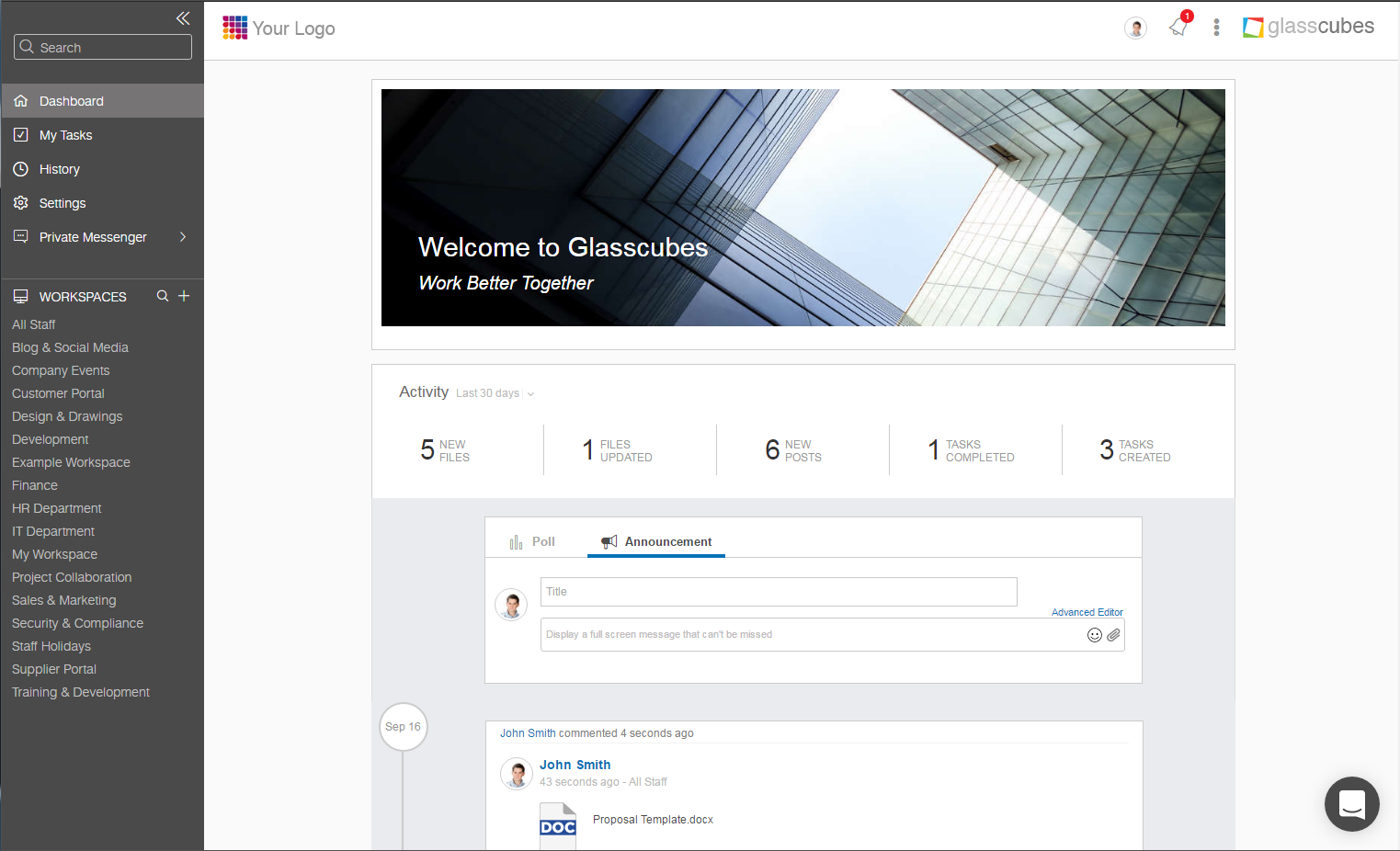Open the Advanced Editor link
Screen dimensions: 1400x851
click(x=1087, y=611)
